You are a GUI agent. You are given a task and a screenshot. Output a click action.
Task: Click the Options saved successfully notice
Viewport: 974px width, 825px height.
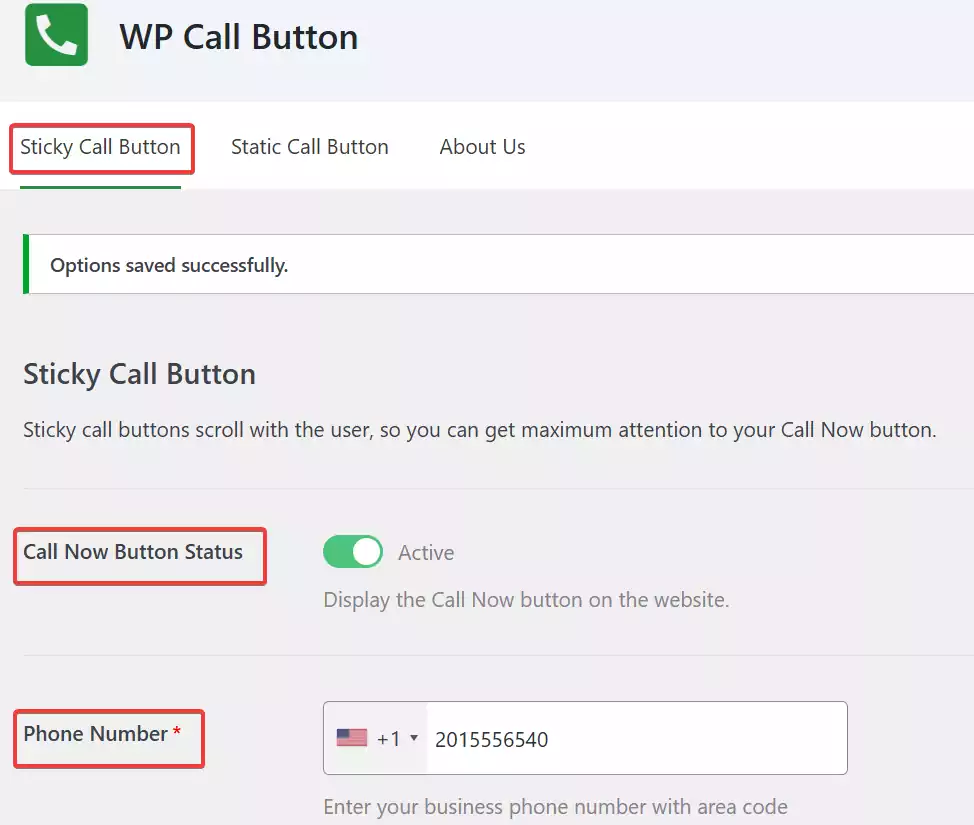click(170, 265)
